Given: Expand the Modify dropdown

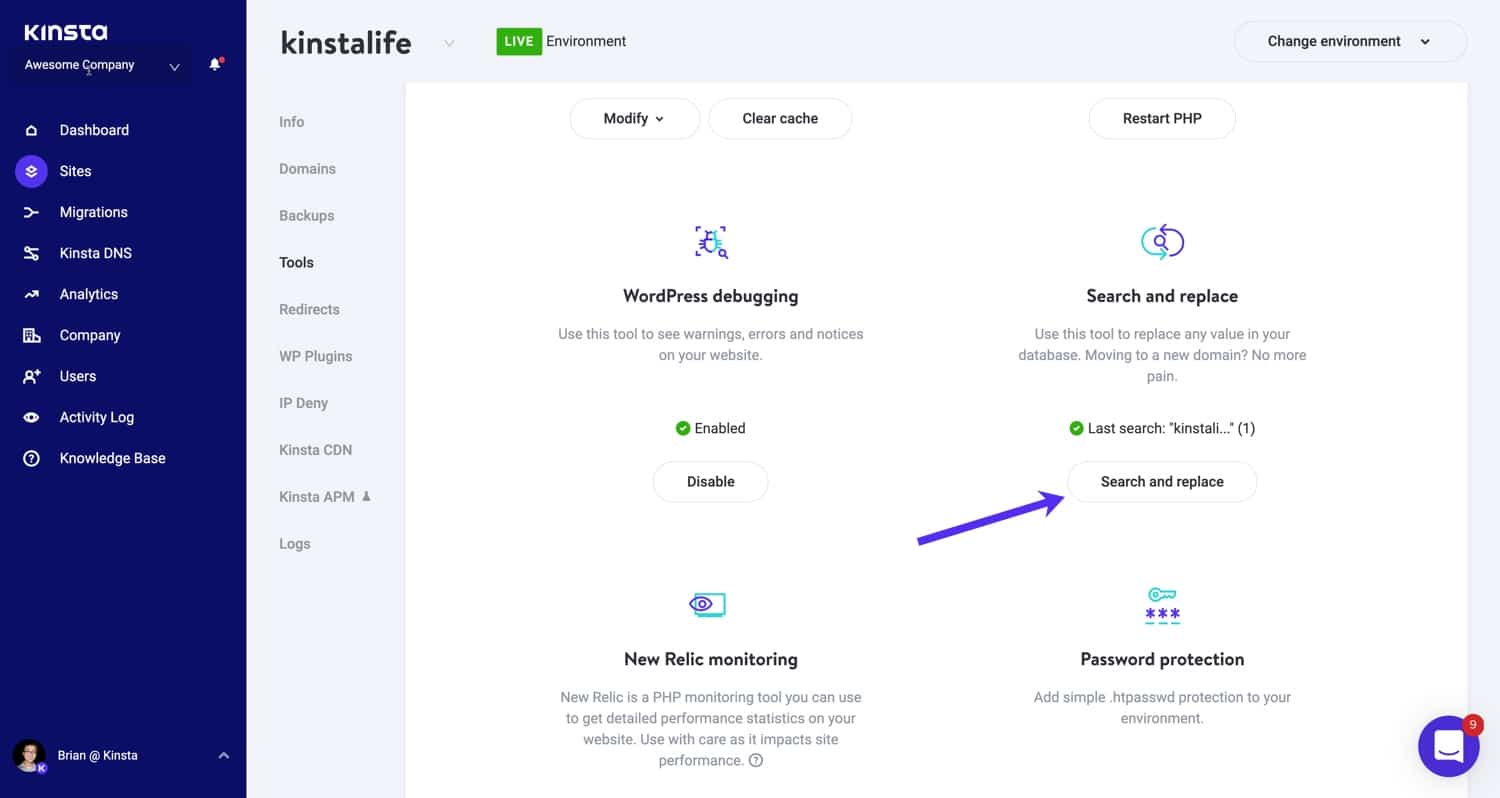Looking at the screenshot, I should point(634,118).
